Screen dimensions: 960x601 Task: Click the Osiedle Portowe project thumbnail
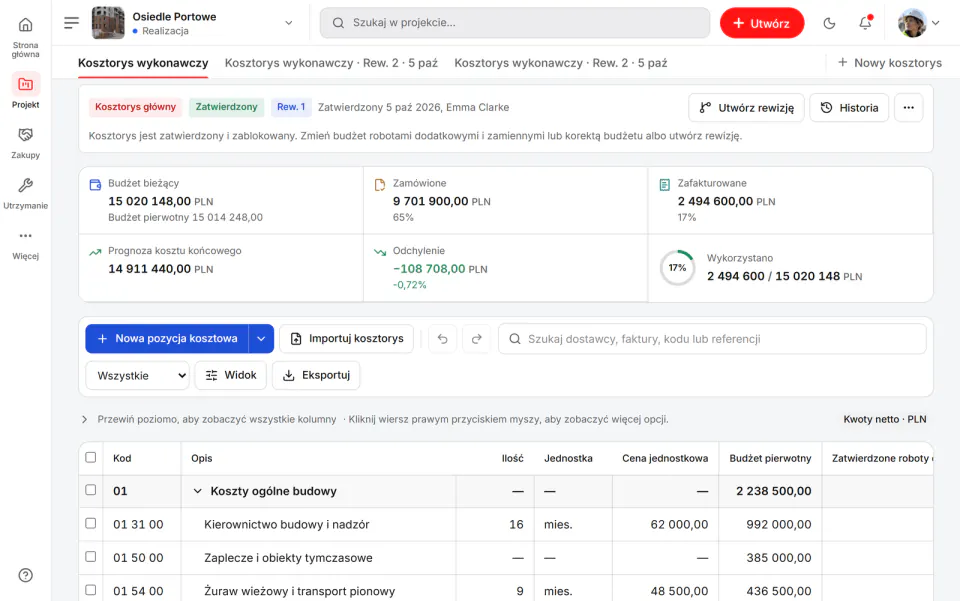(108, 23)
